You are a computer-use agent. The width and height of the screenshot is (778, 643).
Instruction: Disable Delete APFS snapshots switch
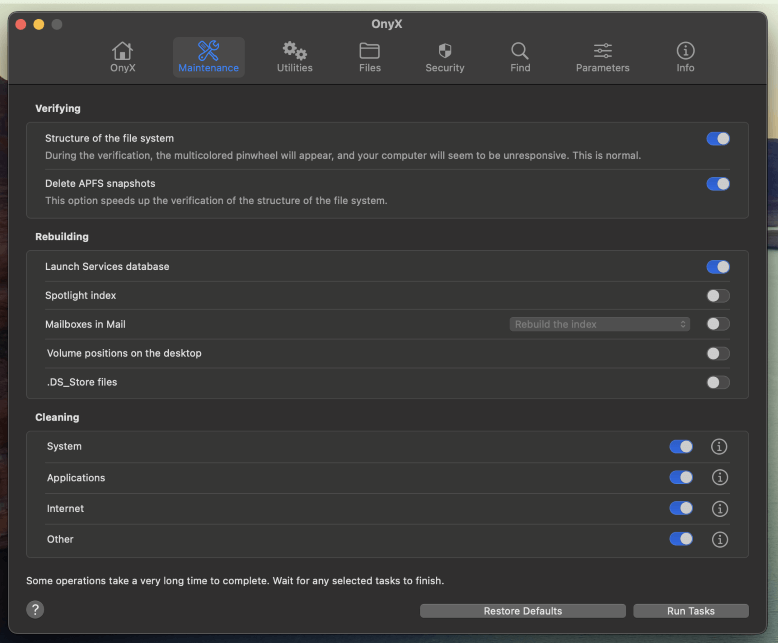point(718,184)
